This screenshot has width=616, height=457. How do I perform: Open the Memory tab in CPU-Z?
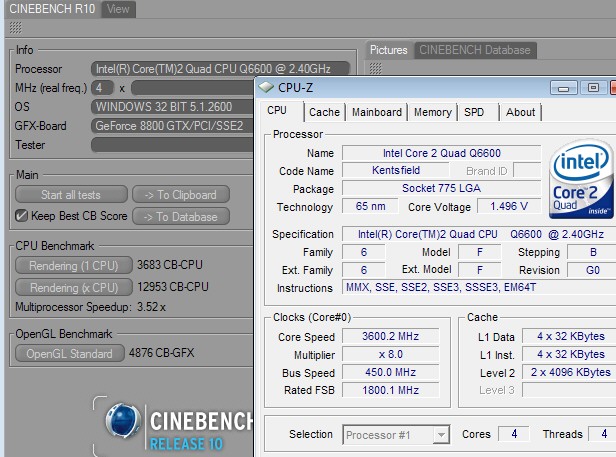tap(433, 112)
